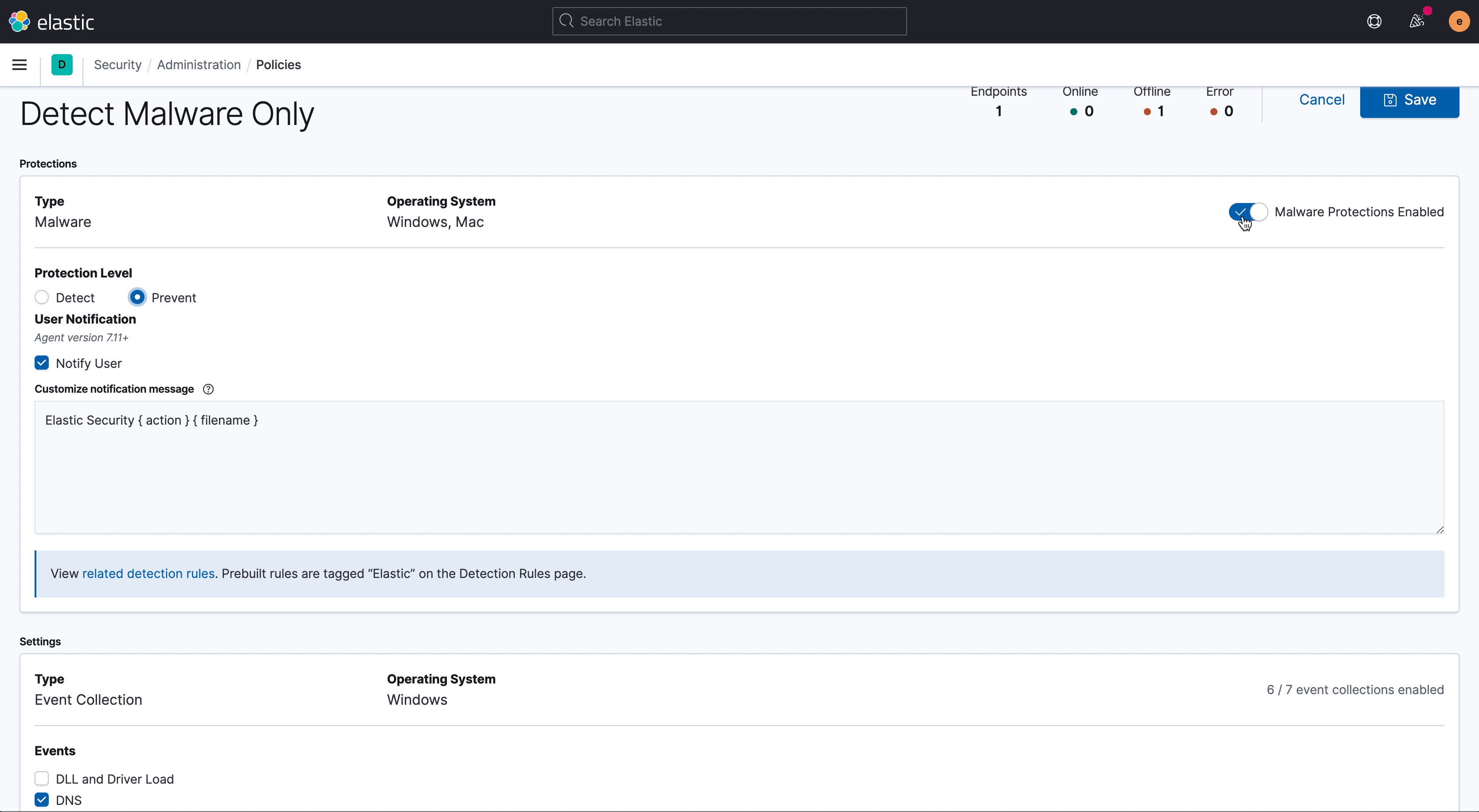Click the D space selector badge
Viewport: 1479px width, 812px height.
pos(62,65)
